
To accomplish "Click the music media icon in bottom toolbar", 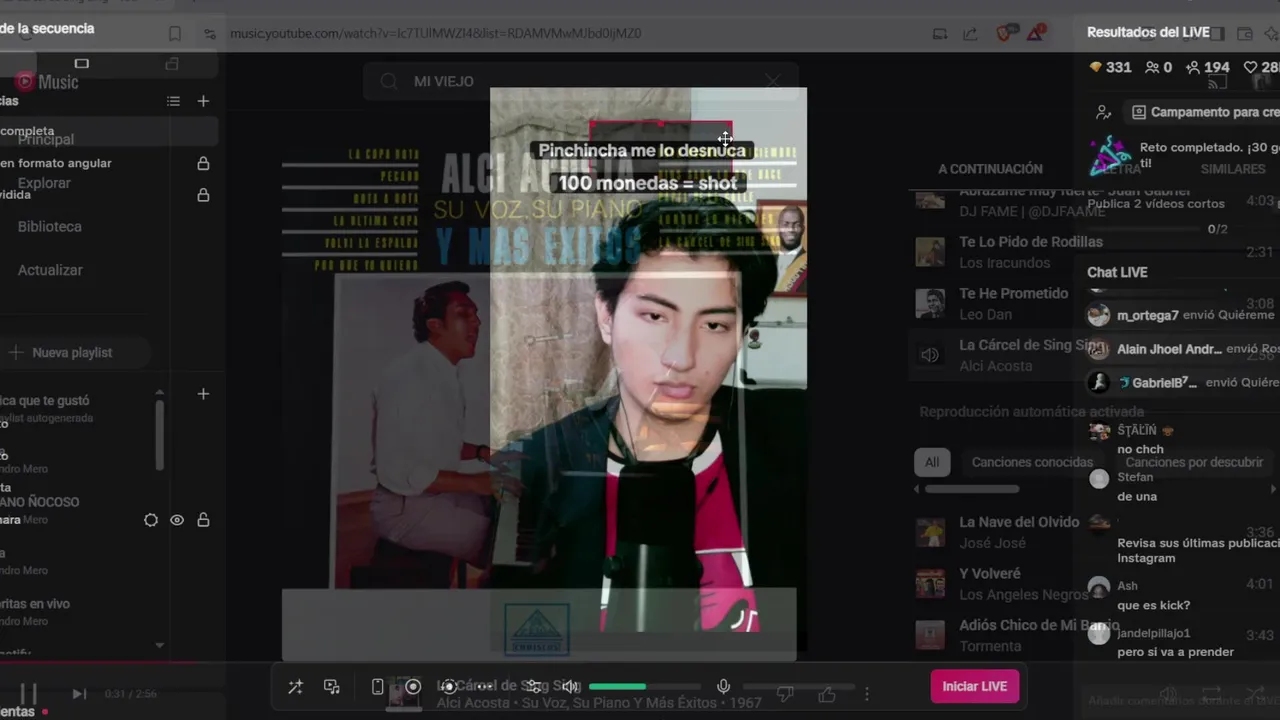I will click(332, 687).
